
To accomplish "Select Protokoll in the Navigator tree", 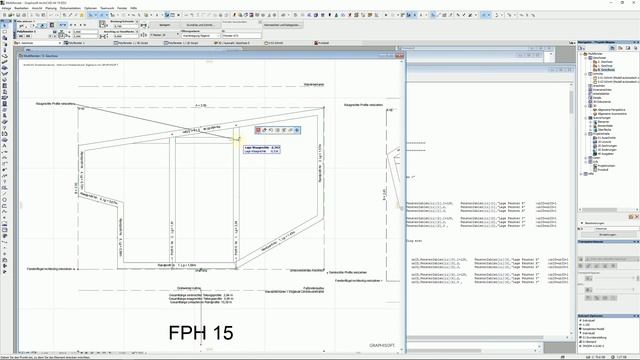I will point(603,170).
